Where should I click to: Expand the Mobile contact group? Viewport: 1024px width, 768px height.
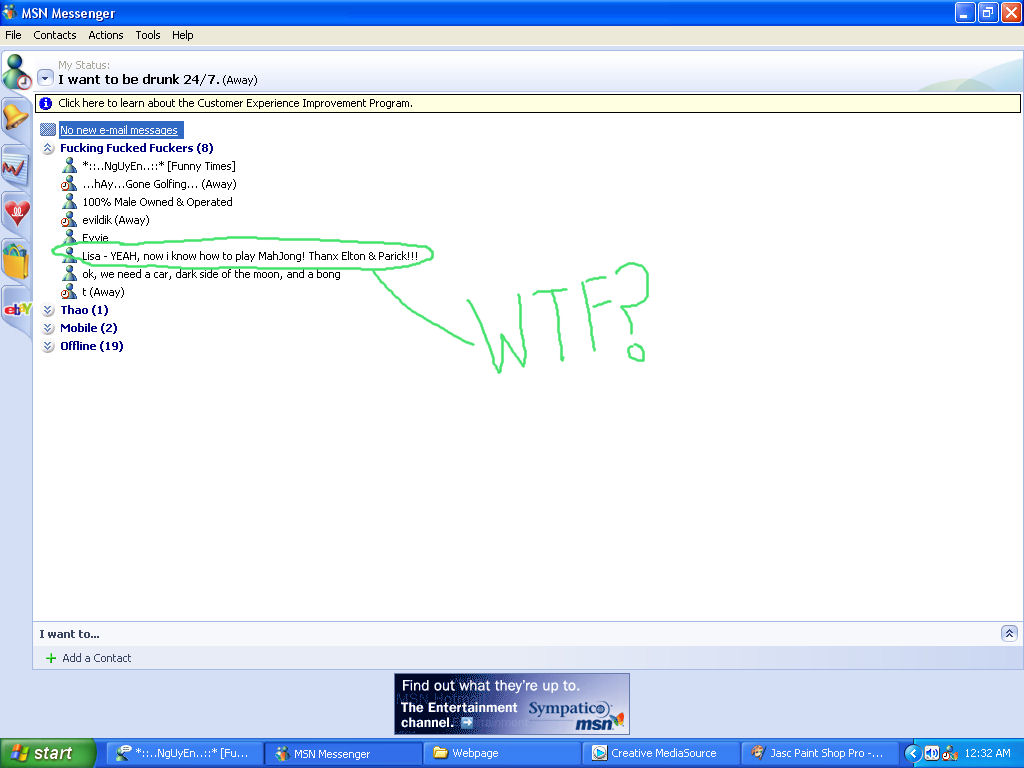click(48, 328)
